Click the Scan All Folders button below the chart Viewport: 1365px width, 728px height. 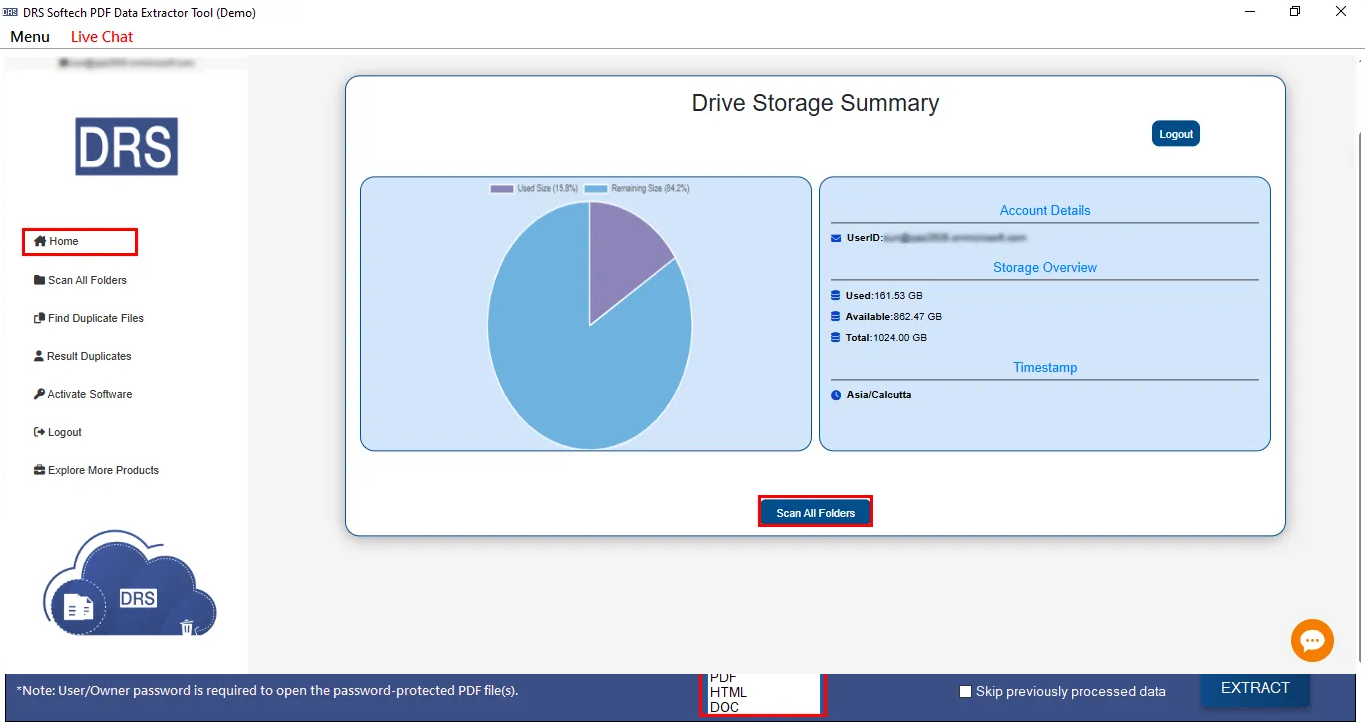[x=816, y=512]
